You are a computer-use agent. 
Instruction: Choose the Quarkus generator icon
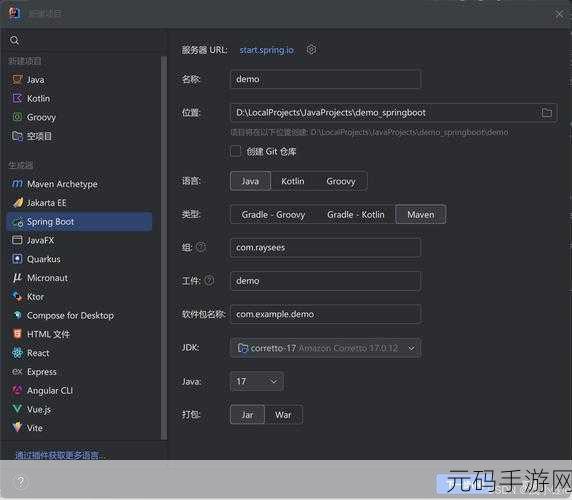tap(17, 259)
